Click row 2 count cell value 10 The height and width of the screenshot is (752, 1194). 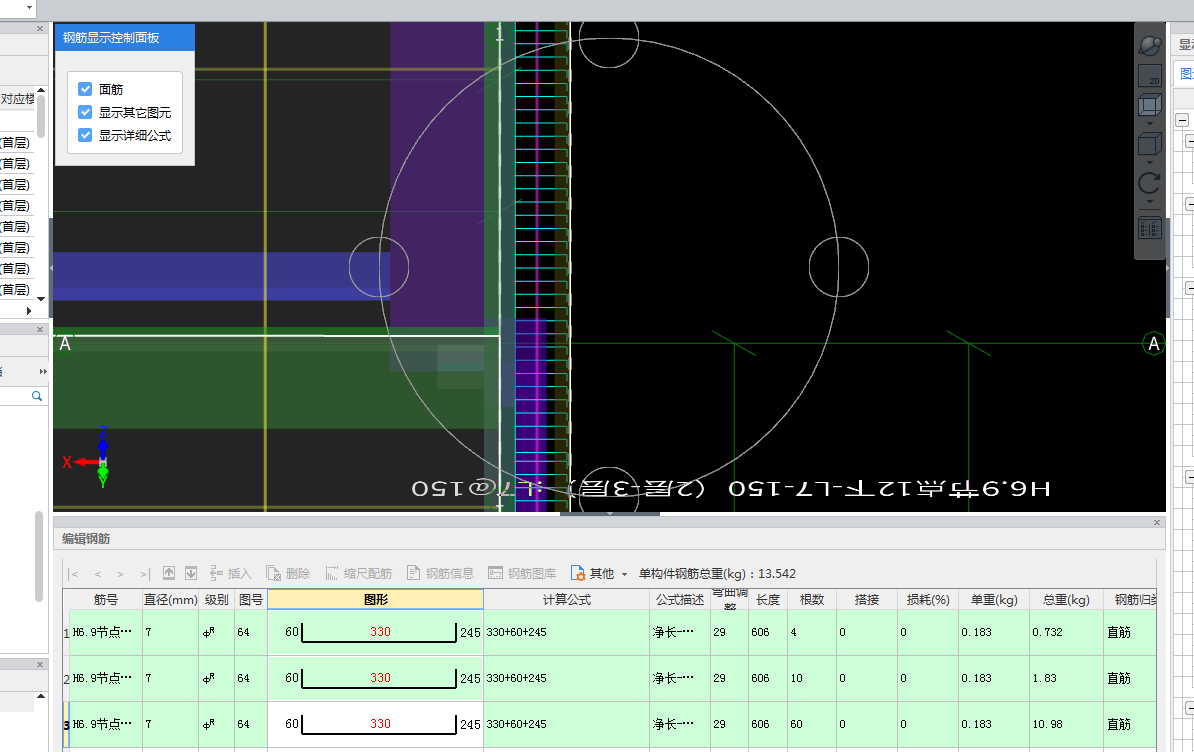[x=812, y=678]
